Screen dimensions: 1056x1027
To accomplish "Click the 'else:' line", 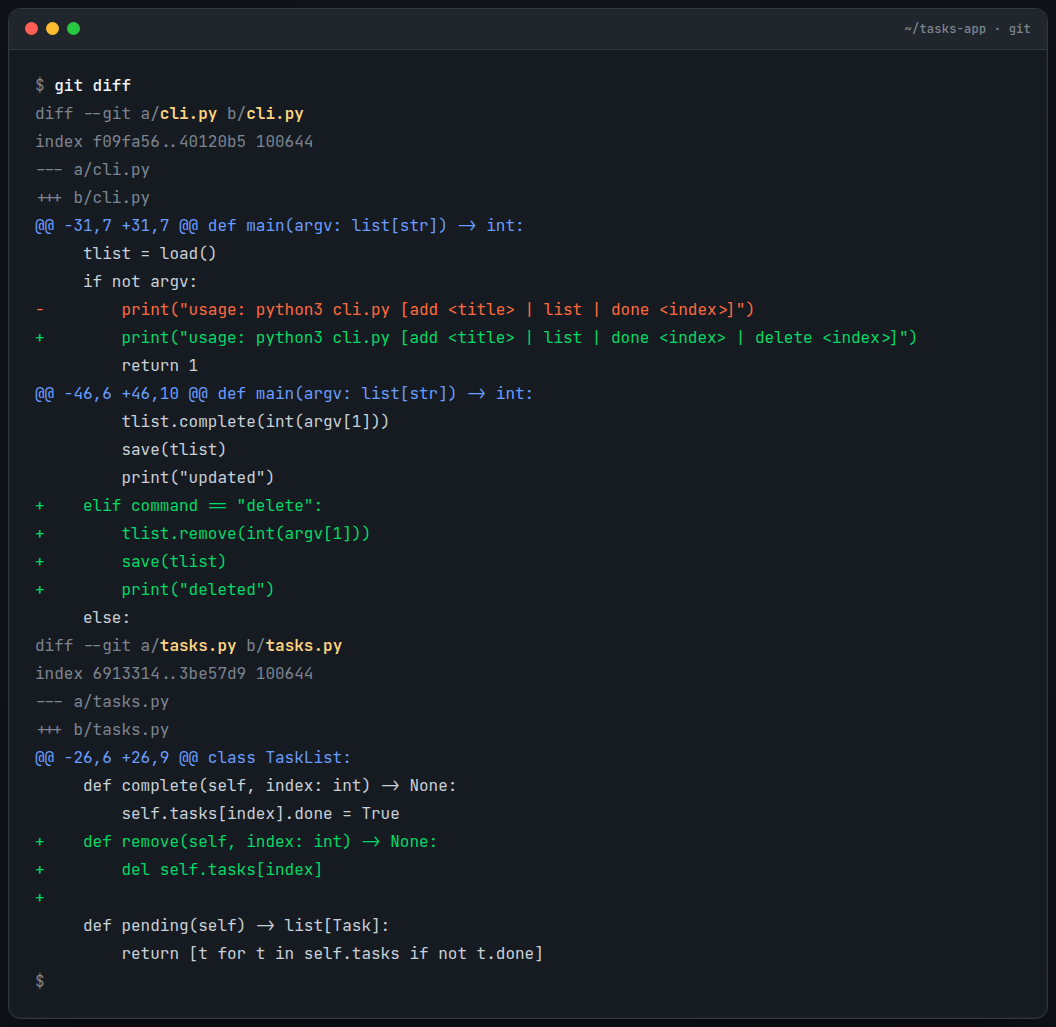I will point(106,618).
